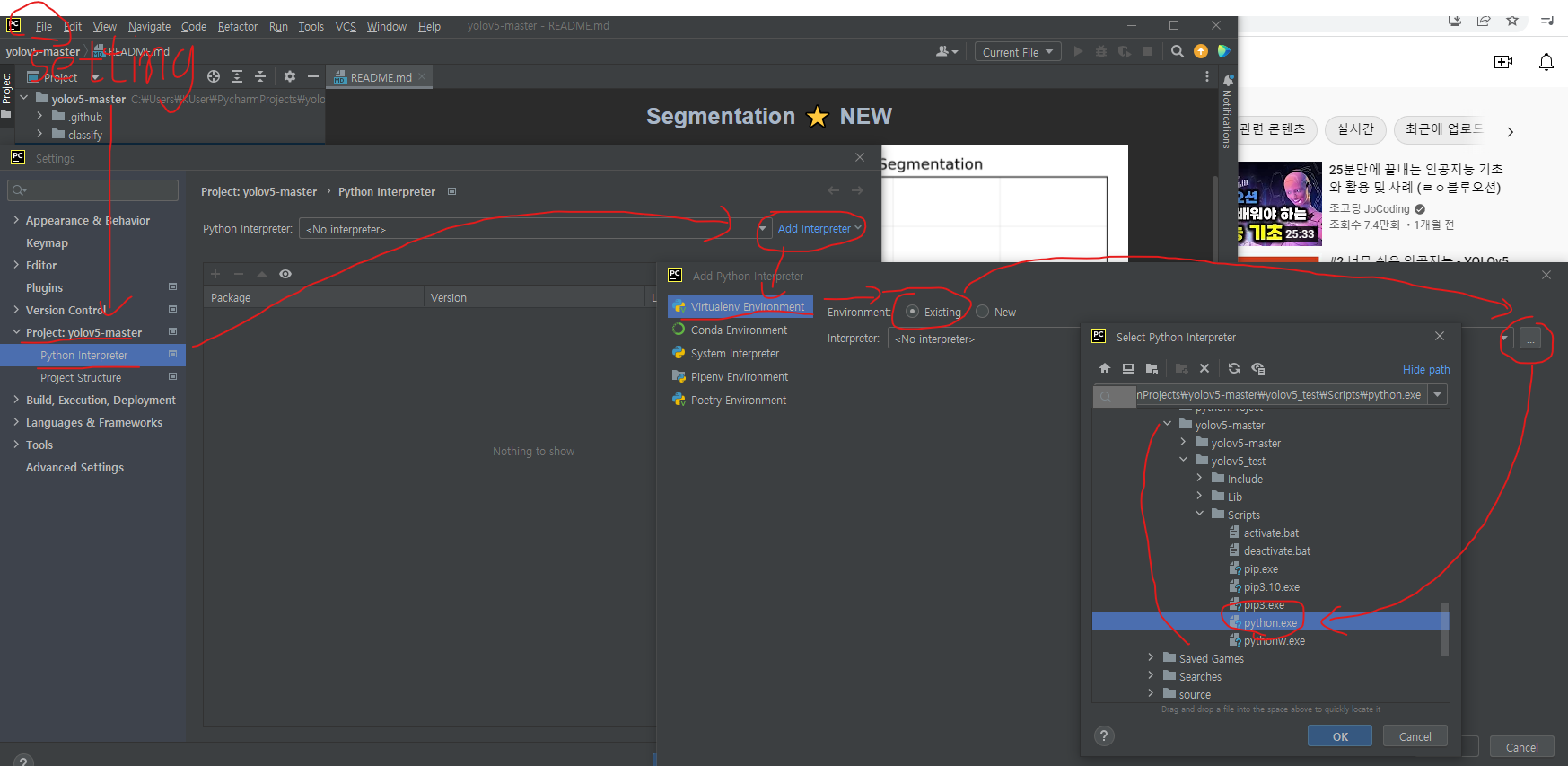
Task: Click Desktop directory icon in file chooser
Action: [1128, 369]
